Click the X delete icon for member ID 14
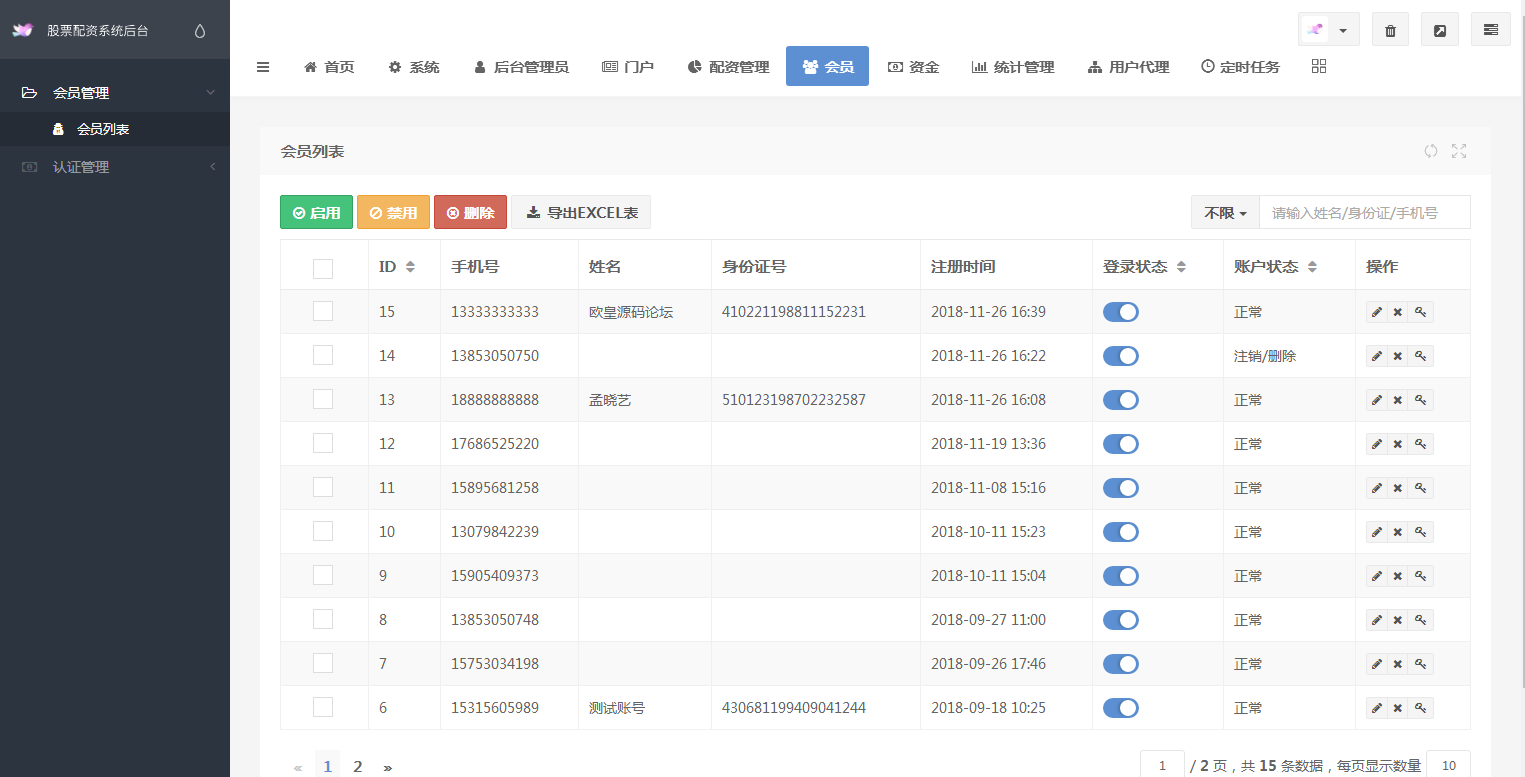This screenshot has height=777, width=1525. click(x=1398, y=355)
